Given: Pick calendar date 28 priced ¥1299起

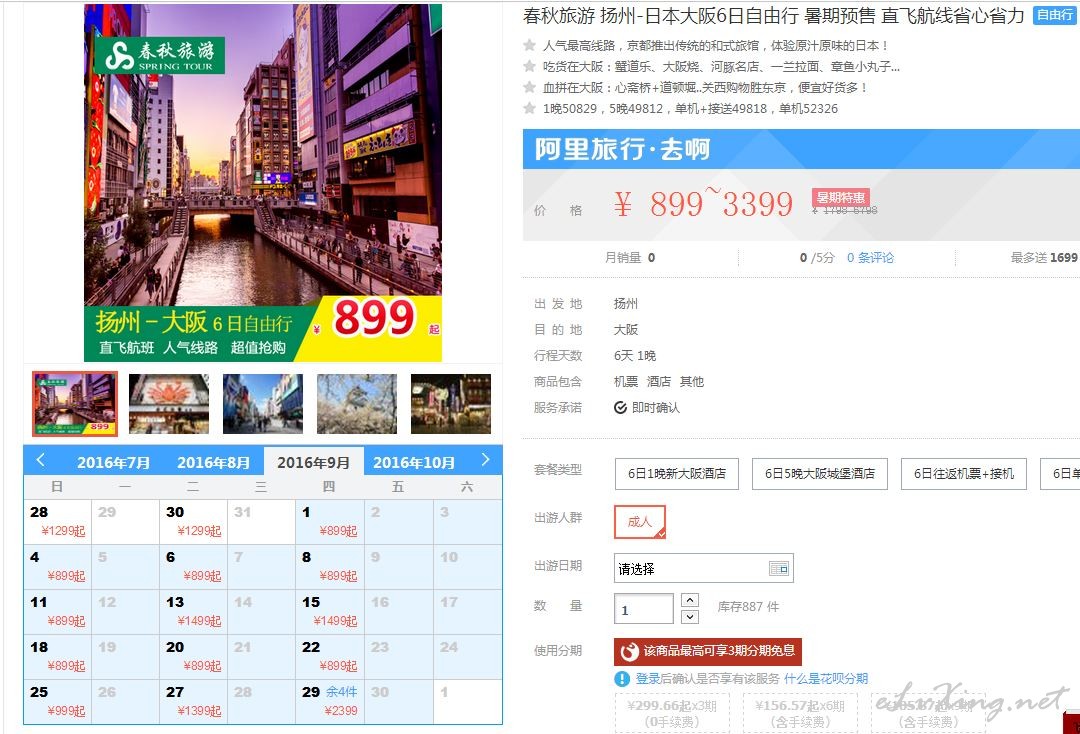Looking at the screenshot, I should (x=58, y=522).
